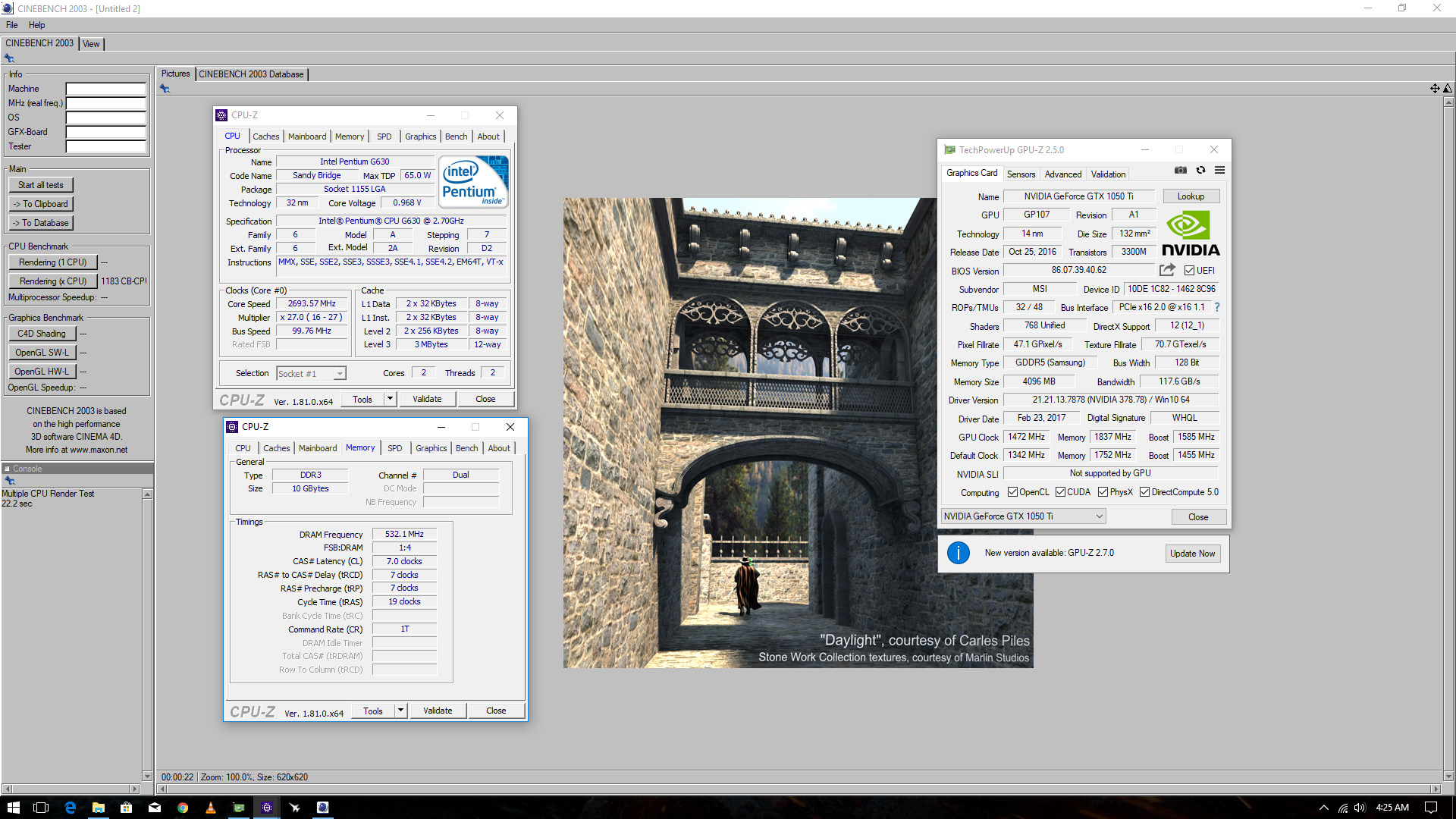Click Lookup button in GPU-Z

tap(1191, 196)
